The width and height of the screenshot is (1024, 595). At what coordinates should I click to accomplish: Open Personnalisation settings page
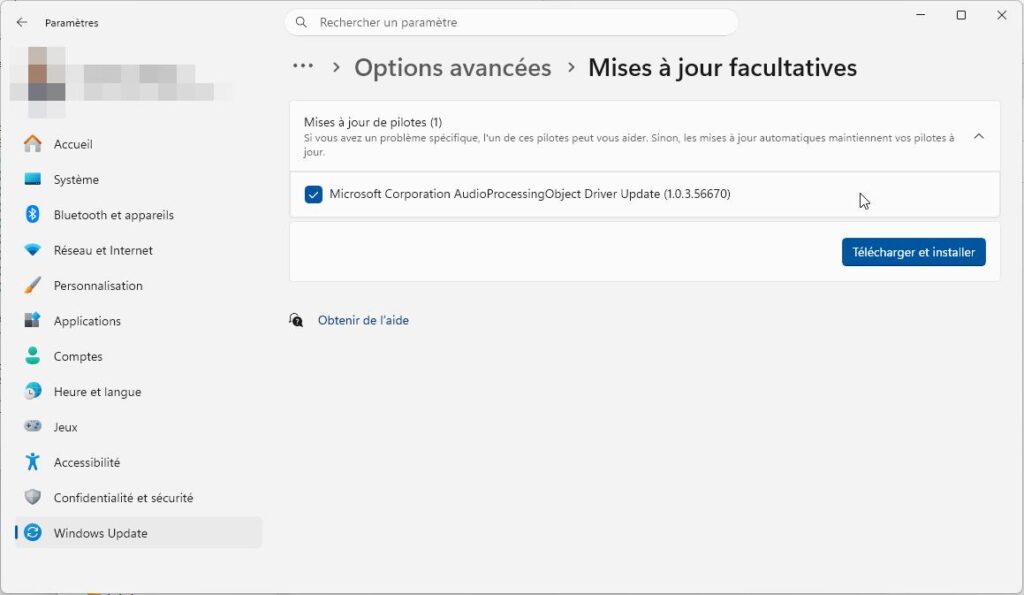point(138,285)
